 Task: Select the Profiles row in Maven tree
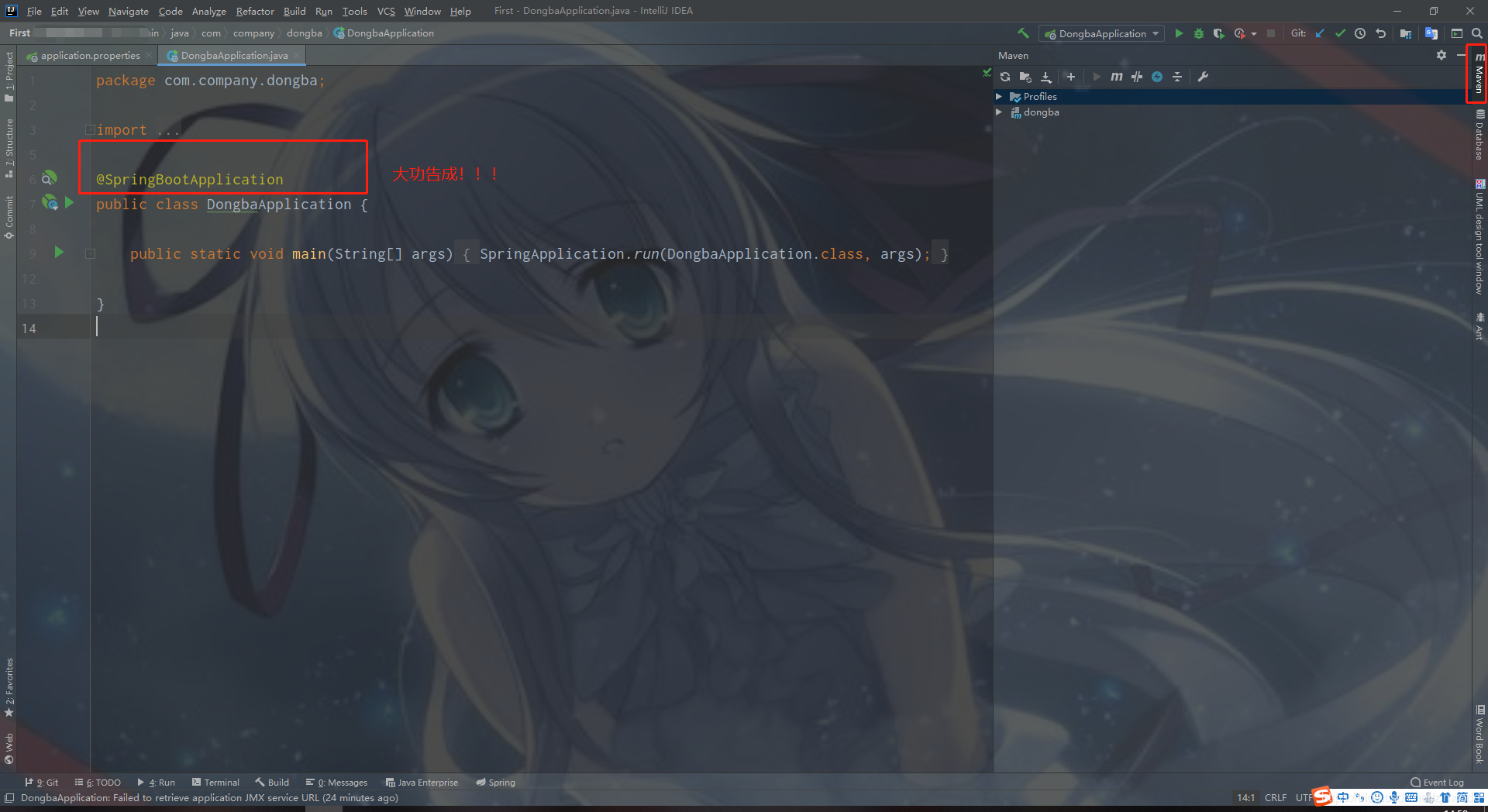click(x=1233, y=97)
